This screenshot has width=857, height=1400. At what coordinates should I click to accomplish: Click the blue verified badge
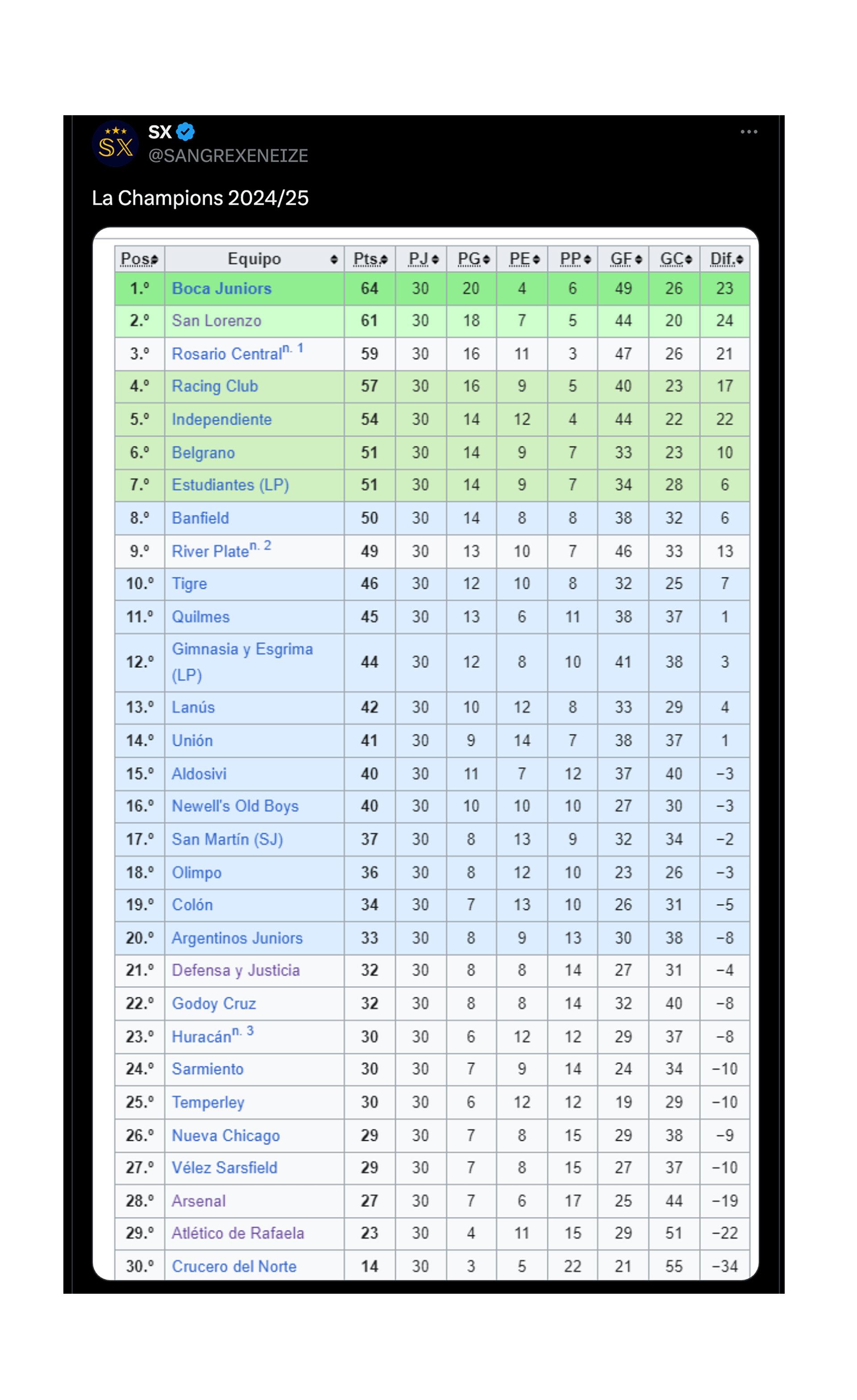pyautogui.click(x=185, y=132)
